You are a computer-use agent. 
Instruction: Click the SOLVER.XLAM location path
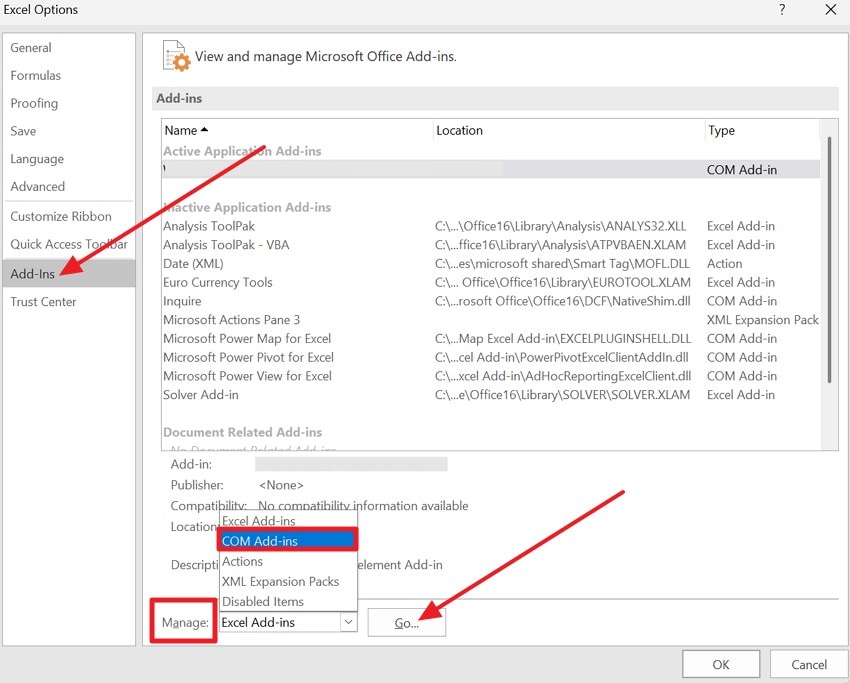(562, 395)
